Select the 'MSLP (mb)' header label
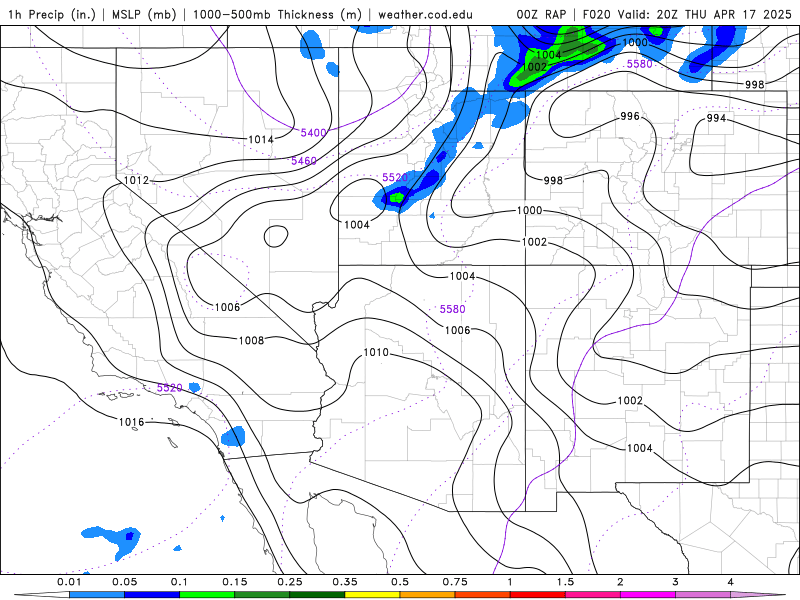The image size is (800, 600). point(144,14)
